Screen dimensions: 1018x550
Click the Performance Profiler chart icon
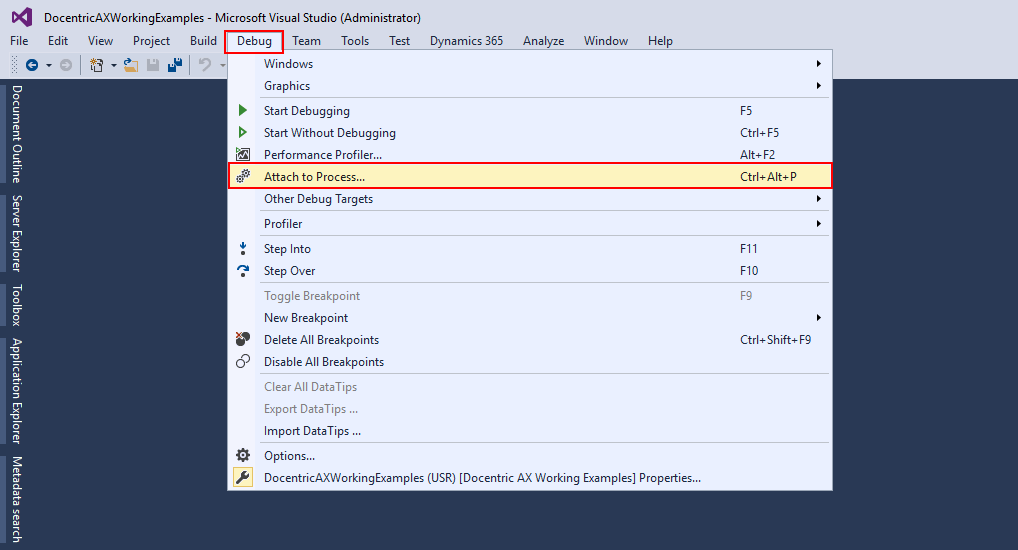tap(243, 155)
